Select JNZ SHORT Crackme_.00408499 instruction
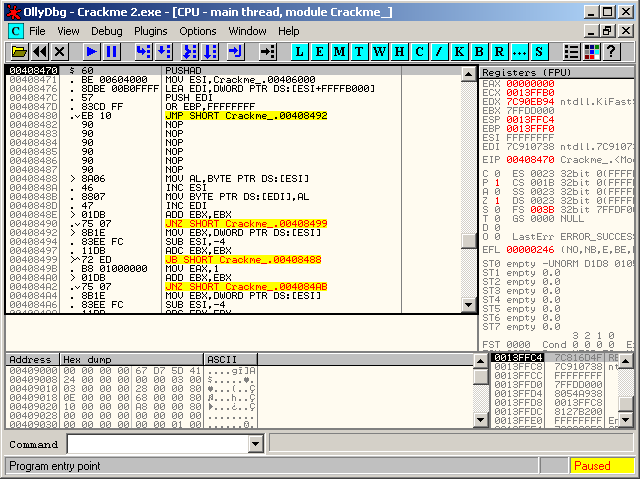Image resolution: width=640 pixels, height=479 pixels. point(246,224)
